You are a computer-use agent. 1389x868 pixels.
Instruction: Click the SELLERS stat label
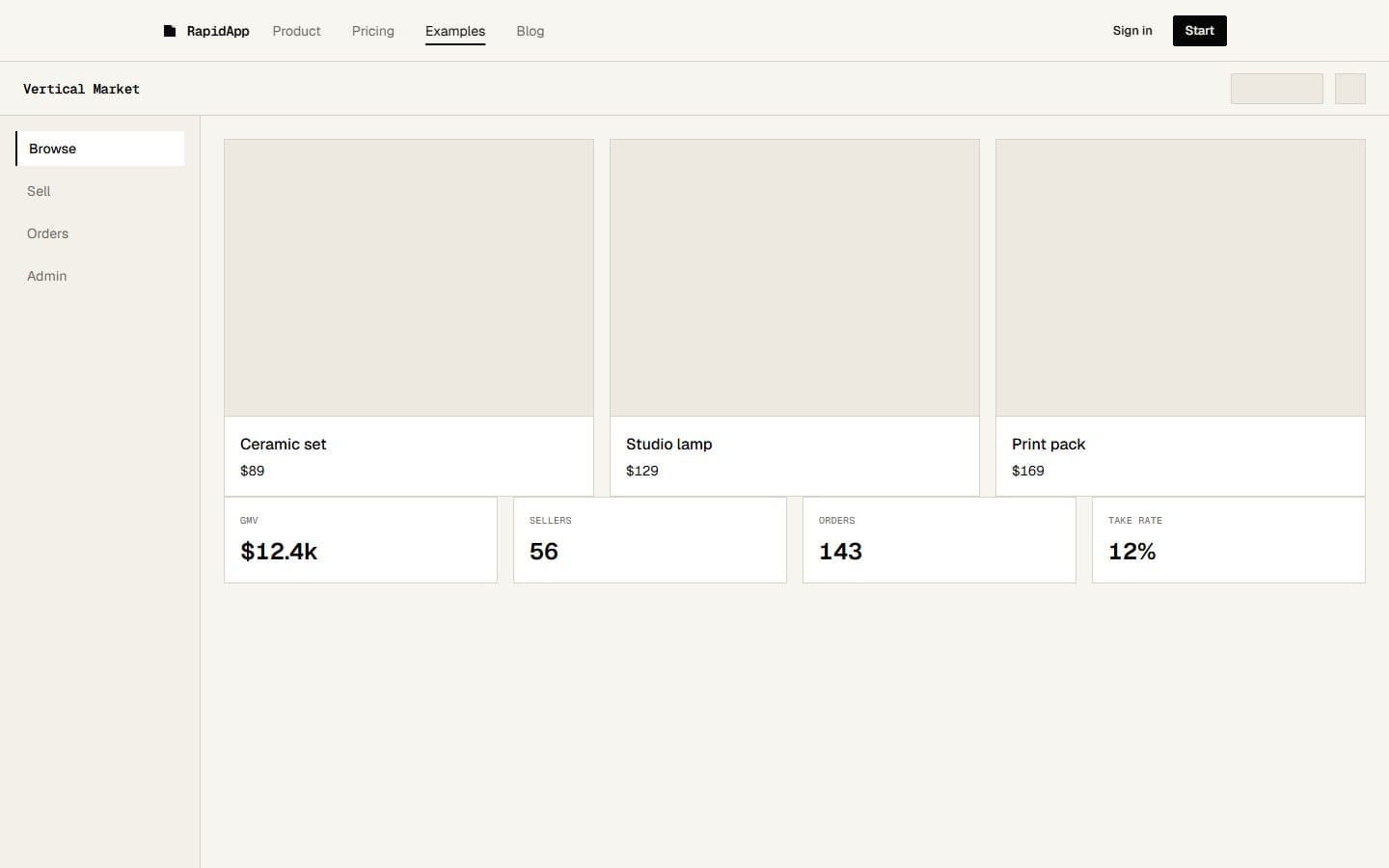[551, 521]
